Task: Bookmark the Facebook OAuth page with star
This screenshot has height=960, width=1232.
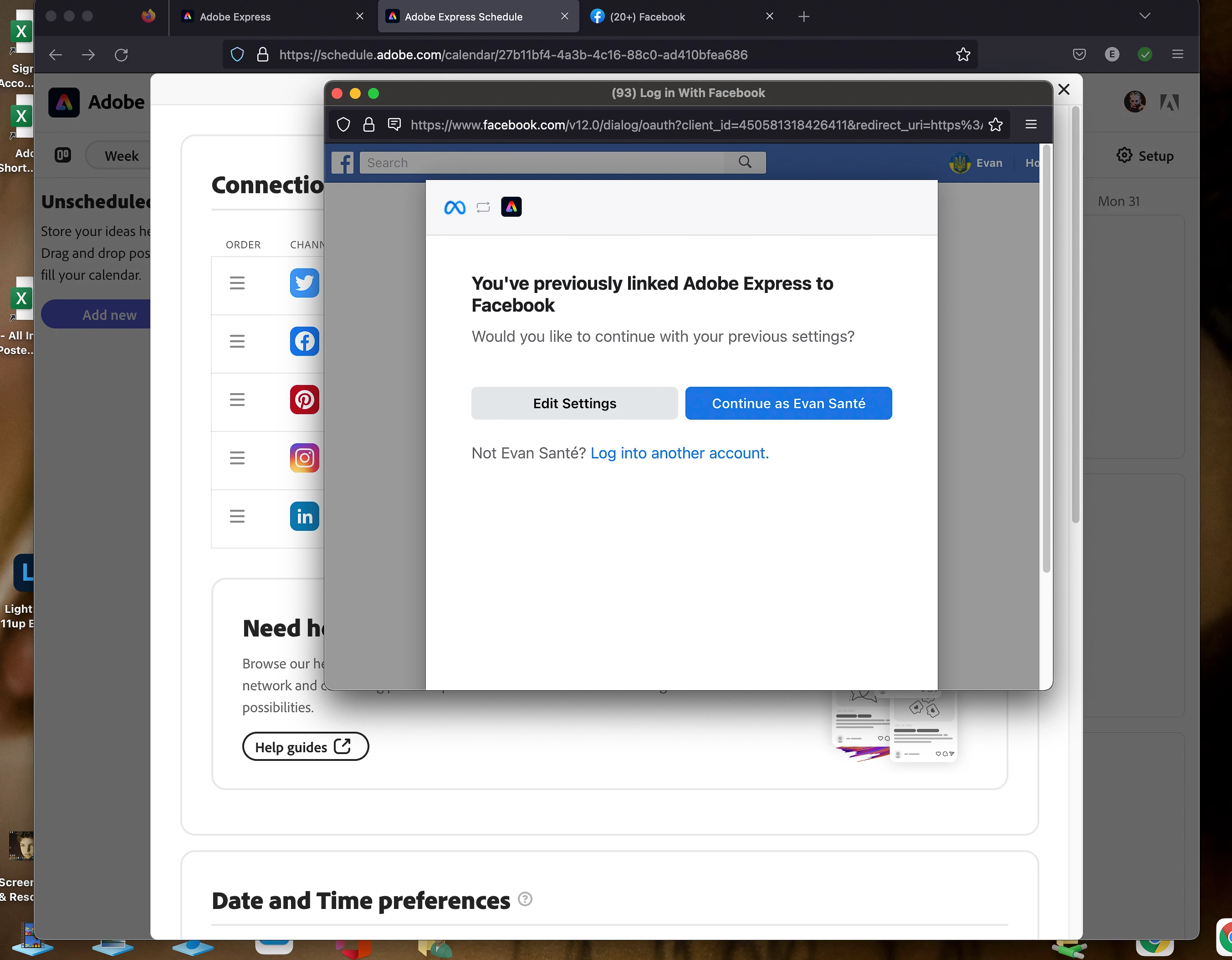Action: click(996, 125)
